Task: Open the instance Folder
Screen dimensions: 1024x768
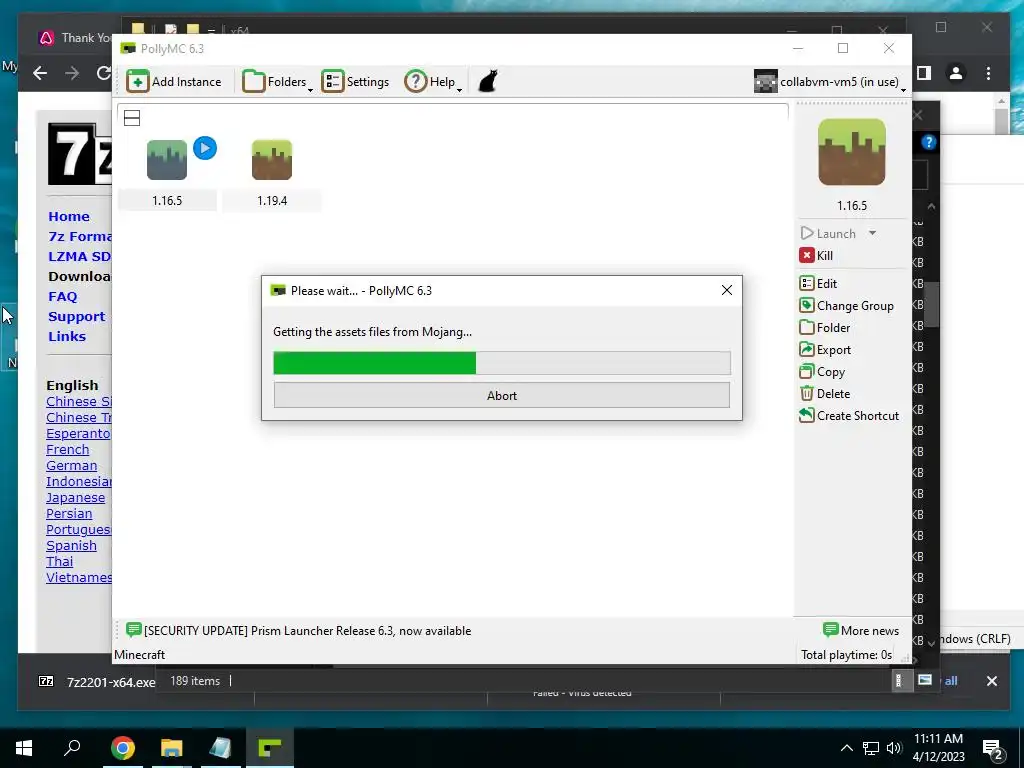Action: click(x=825, y=328)
